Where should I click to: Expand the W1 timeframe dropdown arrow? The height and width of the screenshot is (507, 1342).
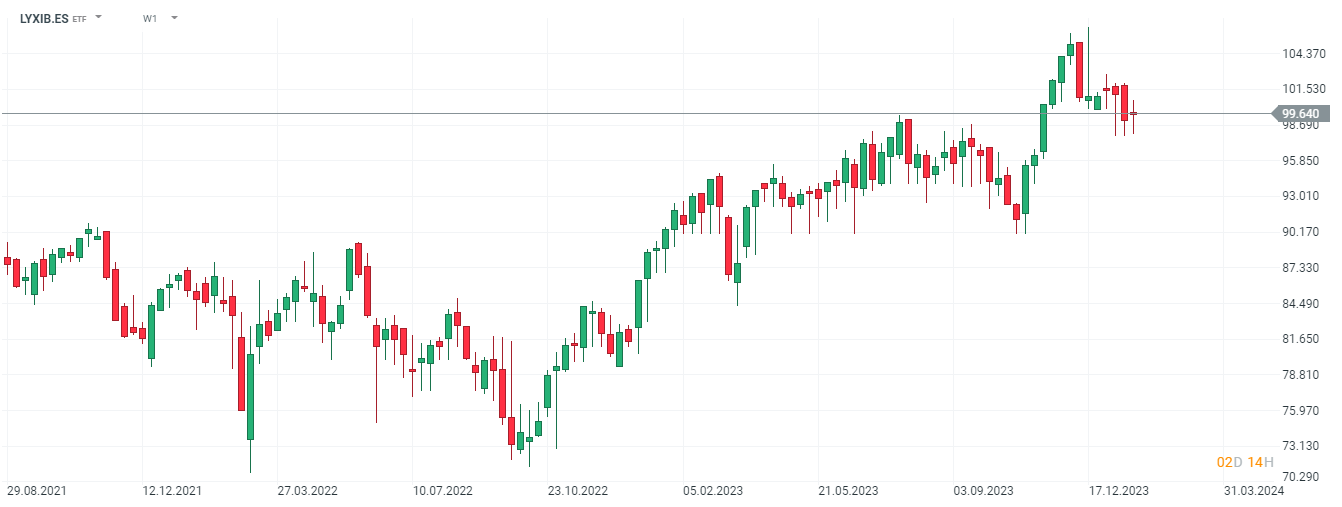[x=174, y=18]
